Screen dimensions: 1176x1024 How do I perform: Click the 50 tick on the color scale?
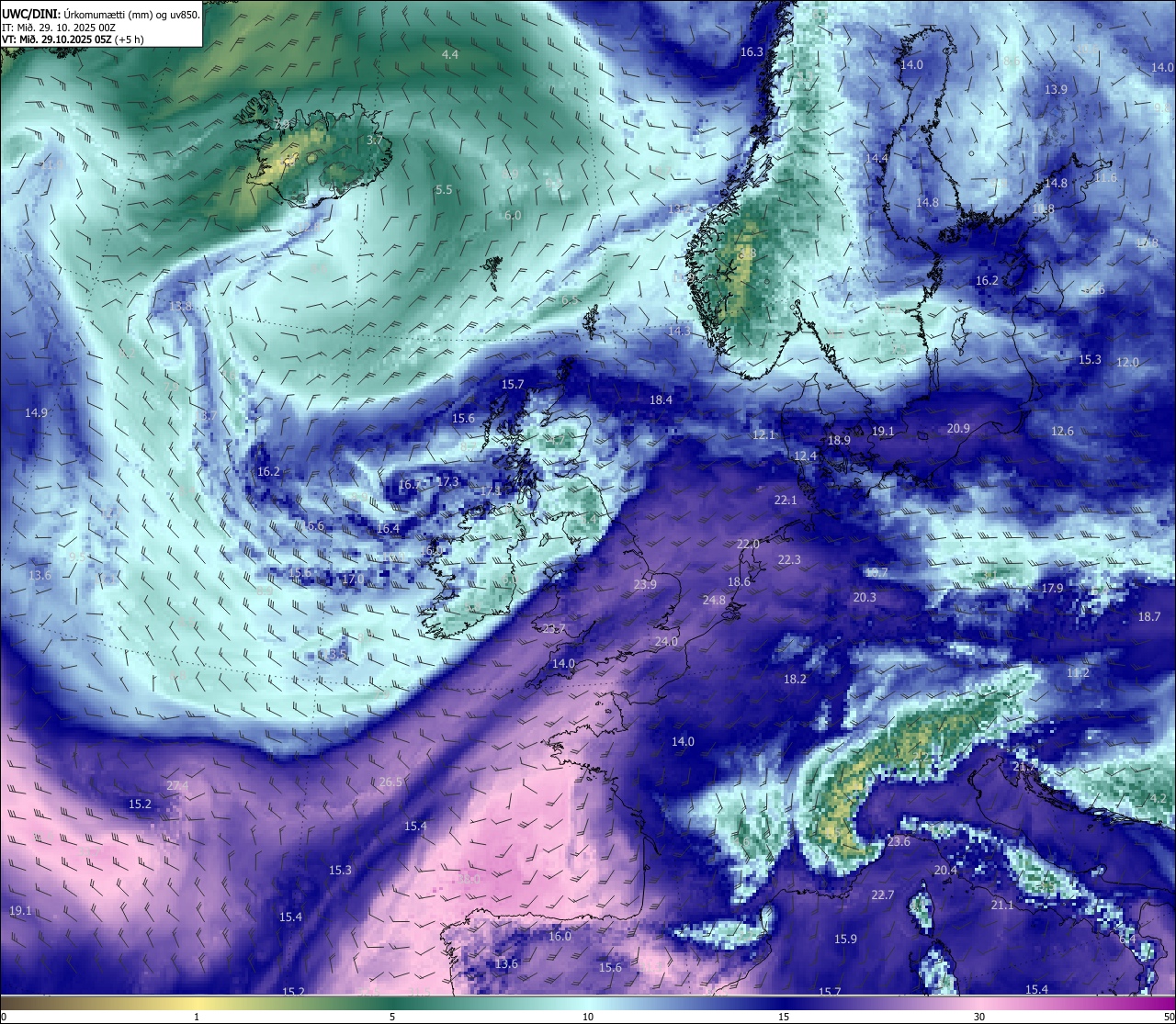point(1168,1017)
